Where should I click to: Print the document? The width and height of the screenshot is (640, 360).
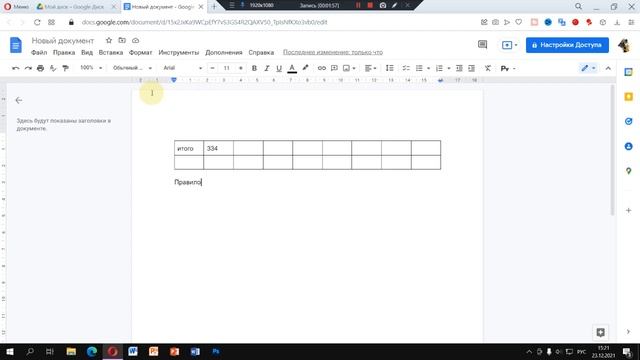(40, 68)
